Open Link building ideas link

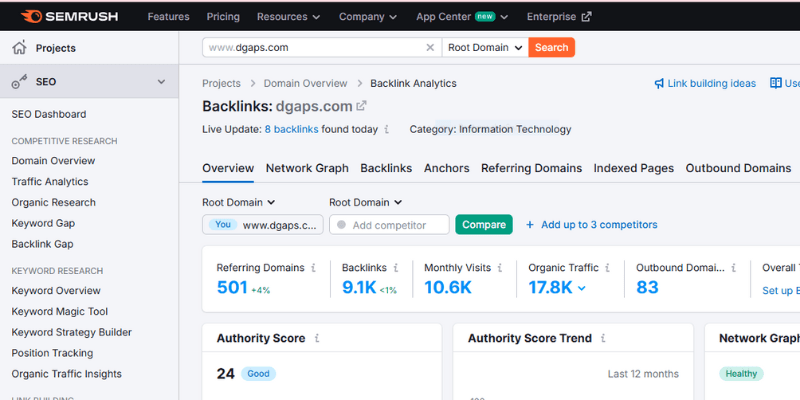(x=712, y=84)
